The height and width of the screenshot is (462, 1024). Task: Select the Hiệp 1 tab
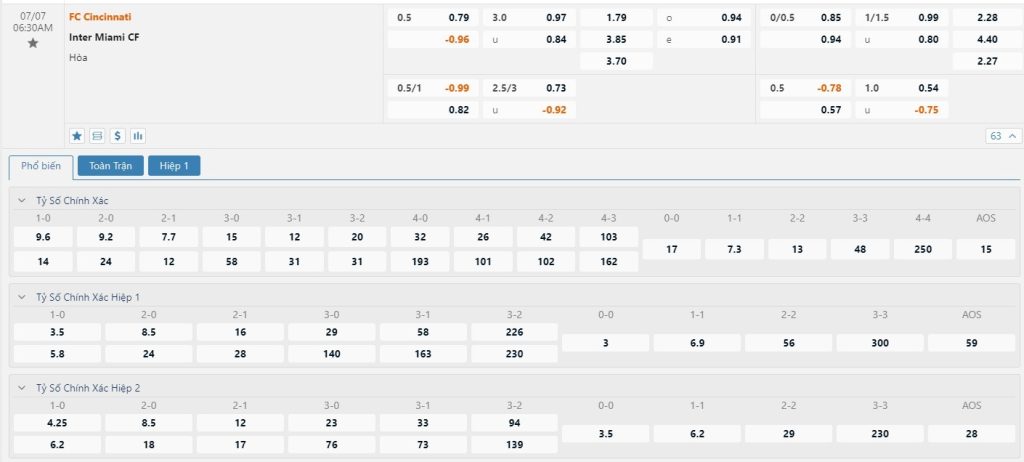pos(174,166)
